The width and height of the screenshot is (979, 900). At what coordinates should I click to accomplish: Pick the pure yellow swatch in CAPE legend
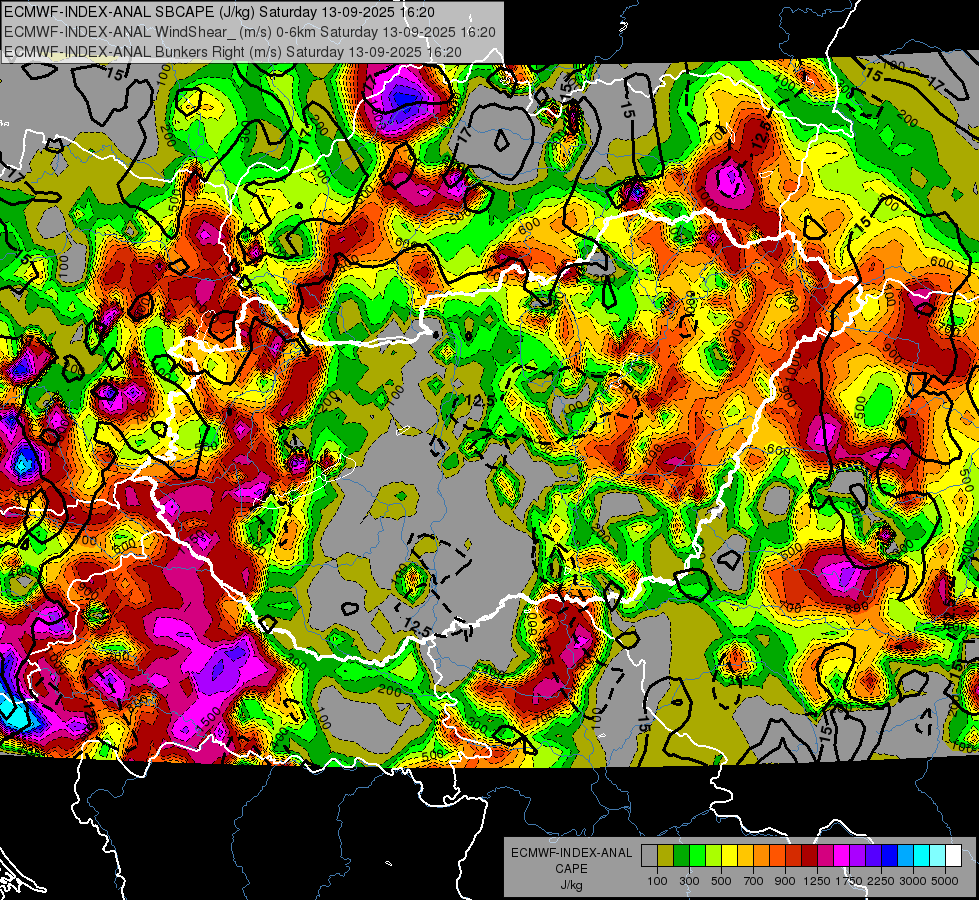point(729,856)
